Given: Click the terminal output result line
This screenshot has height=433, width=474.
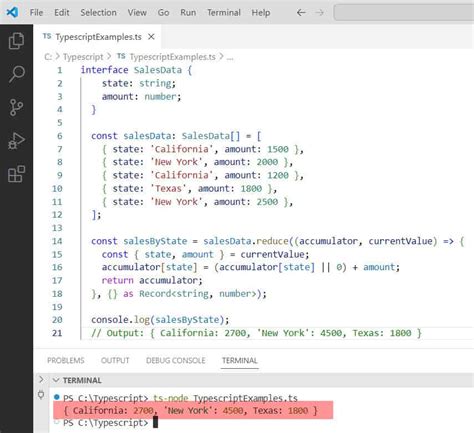Looking at the screenshot, I should [190, 410].
